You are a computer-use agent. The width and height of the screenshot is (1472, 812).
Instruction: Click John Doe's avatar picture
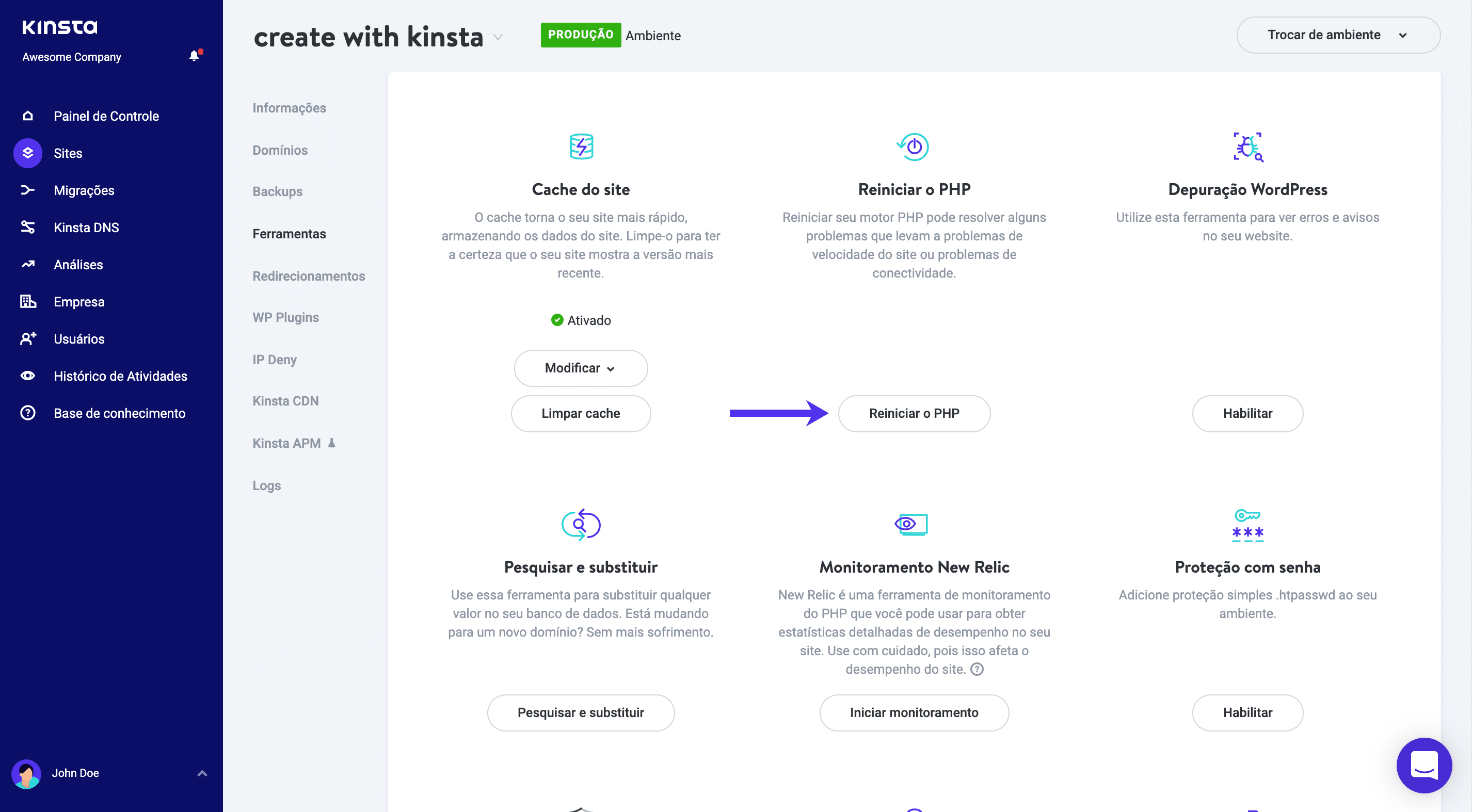click(x=26, y=773)
